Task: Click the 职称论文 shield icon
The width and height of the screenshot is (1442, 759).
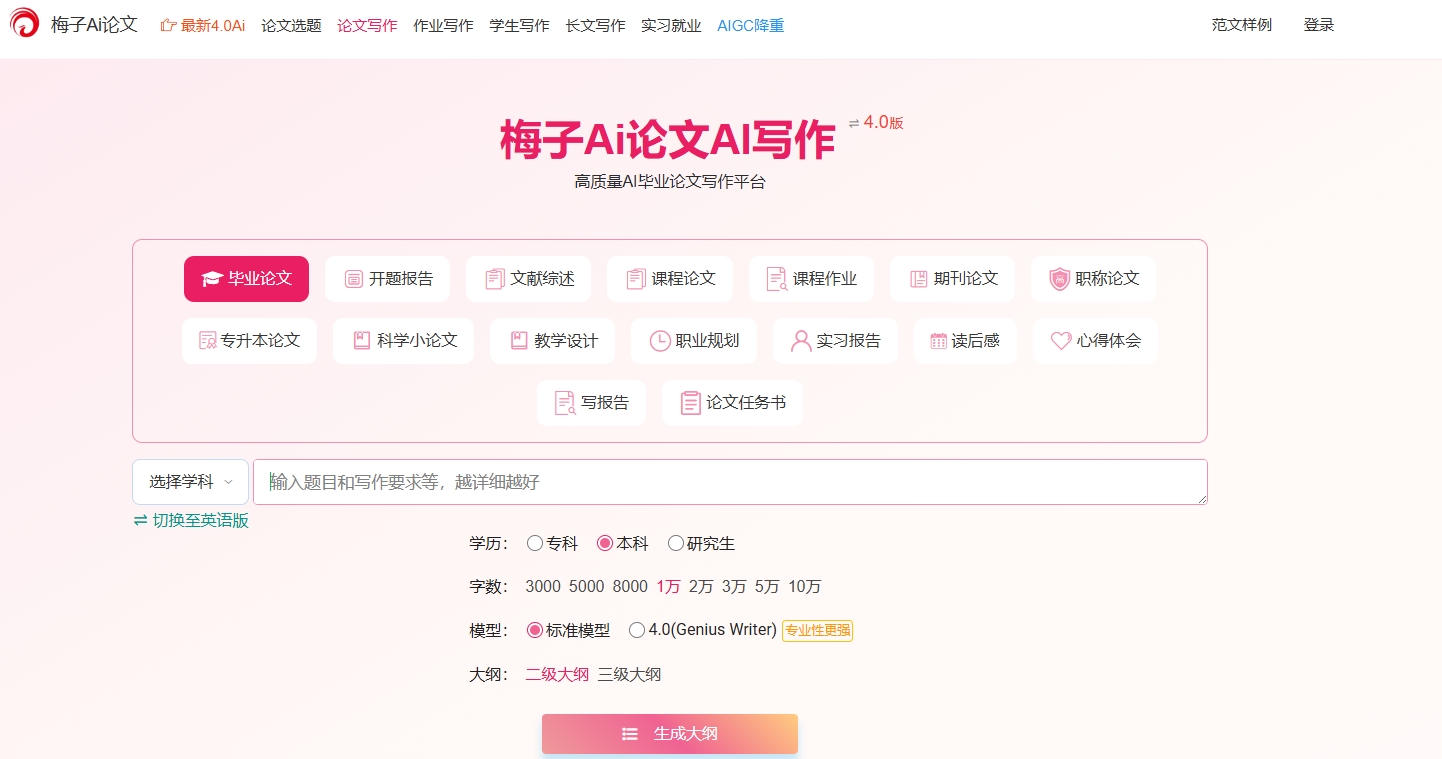Action: pos(1059,279)
